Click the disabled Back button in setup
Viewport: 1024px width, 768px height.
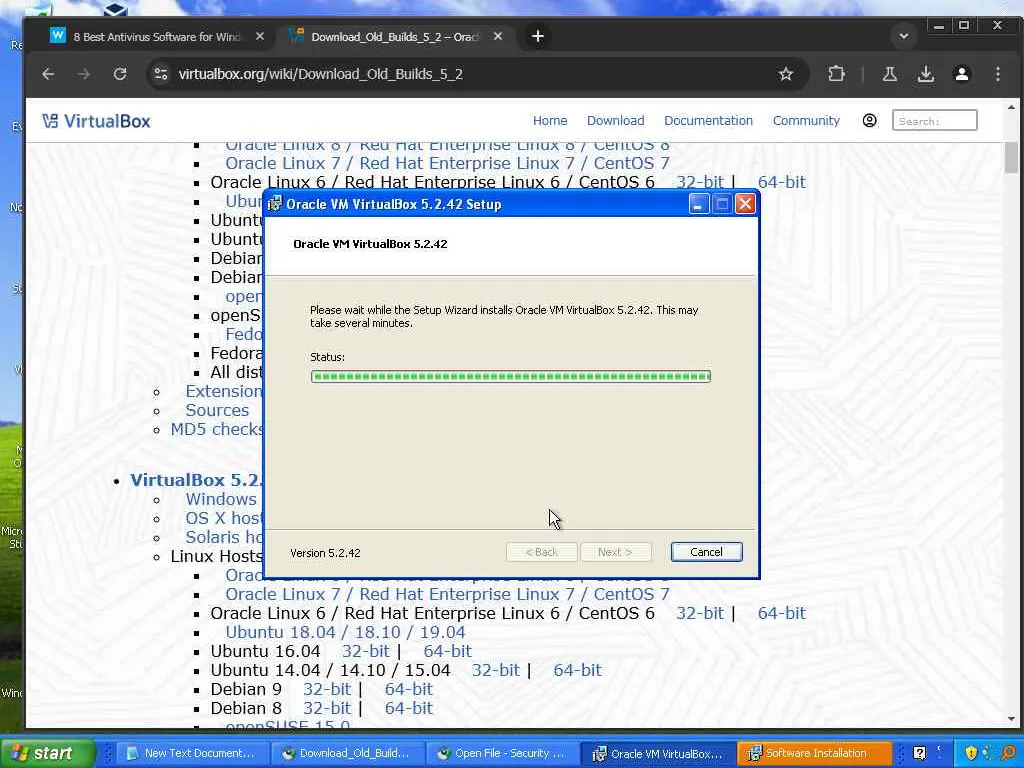[541, 552]
